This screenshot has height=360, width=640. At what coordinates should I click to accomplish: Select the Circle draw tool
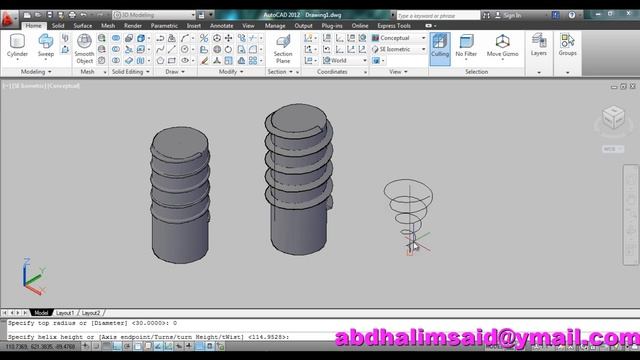pyautogui.click(x=185, y=49)
